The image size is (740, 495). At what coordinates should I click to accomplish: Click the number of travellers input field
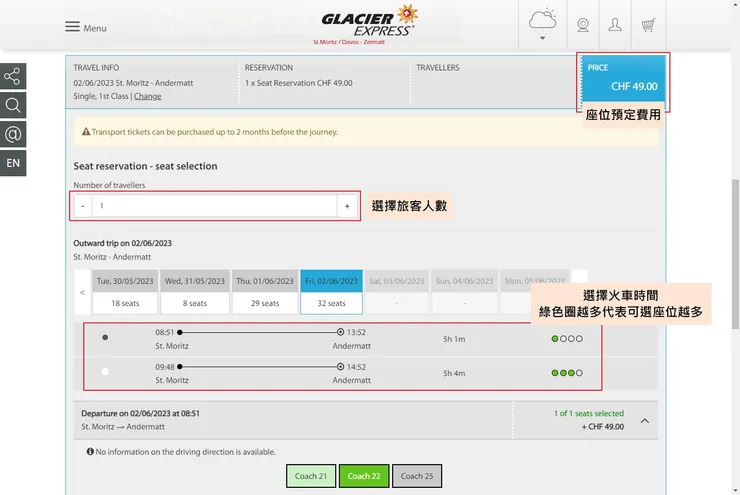[214, 206]
